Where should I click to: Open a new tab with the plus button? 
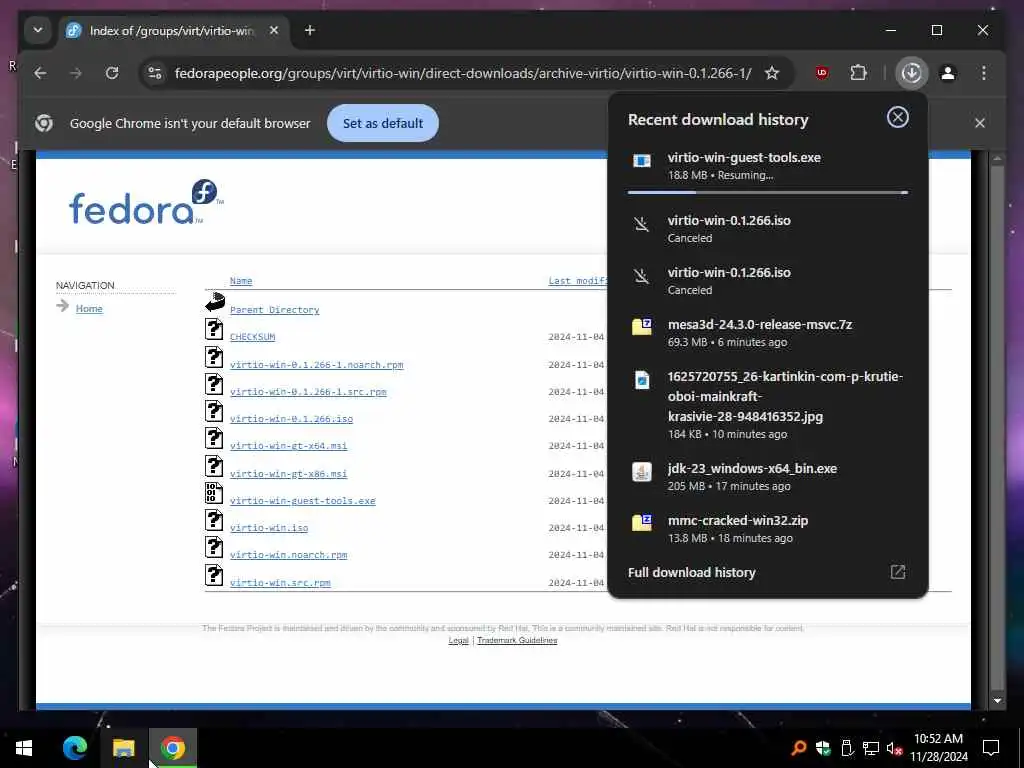(x=310, y=30)
